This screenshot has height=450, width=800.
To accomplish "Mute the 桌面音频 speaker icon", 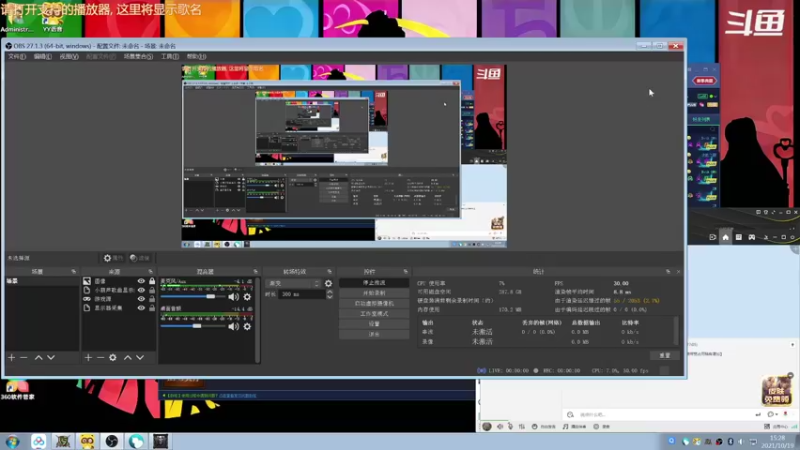I will (233, 326).
